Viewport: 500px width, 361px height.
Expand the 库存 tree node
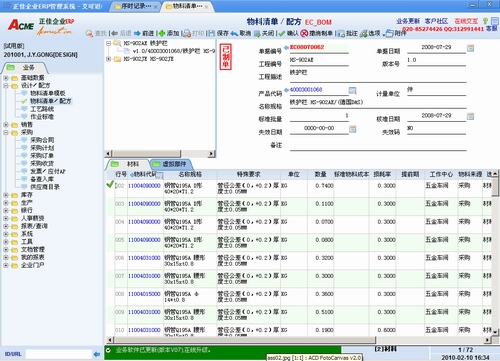tap(6, 195)
